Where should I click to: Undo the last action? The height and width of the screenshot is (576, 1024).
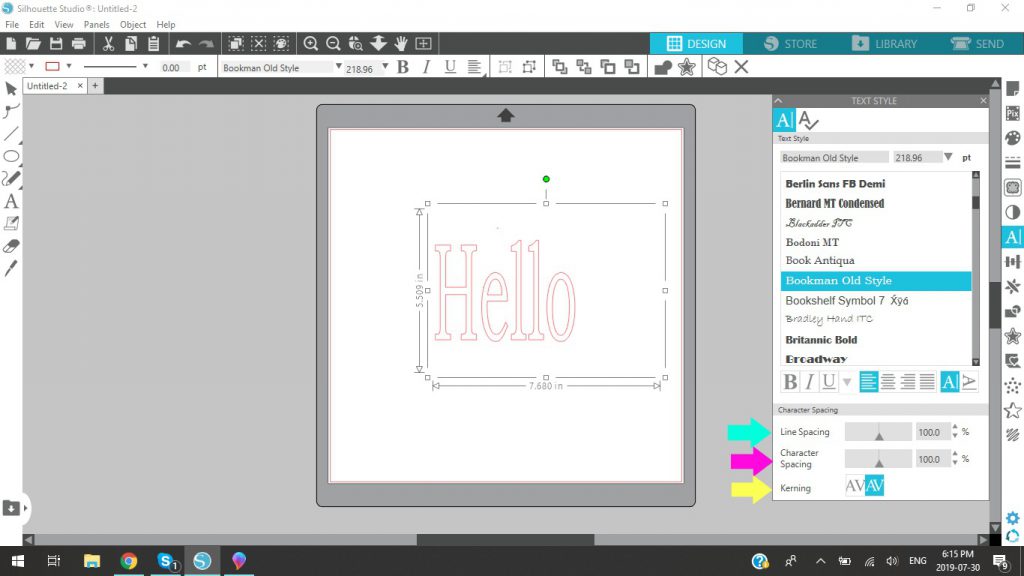[x=184, y=44]
